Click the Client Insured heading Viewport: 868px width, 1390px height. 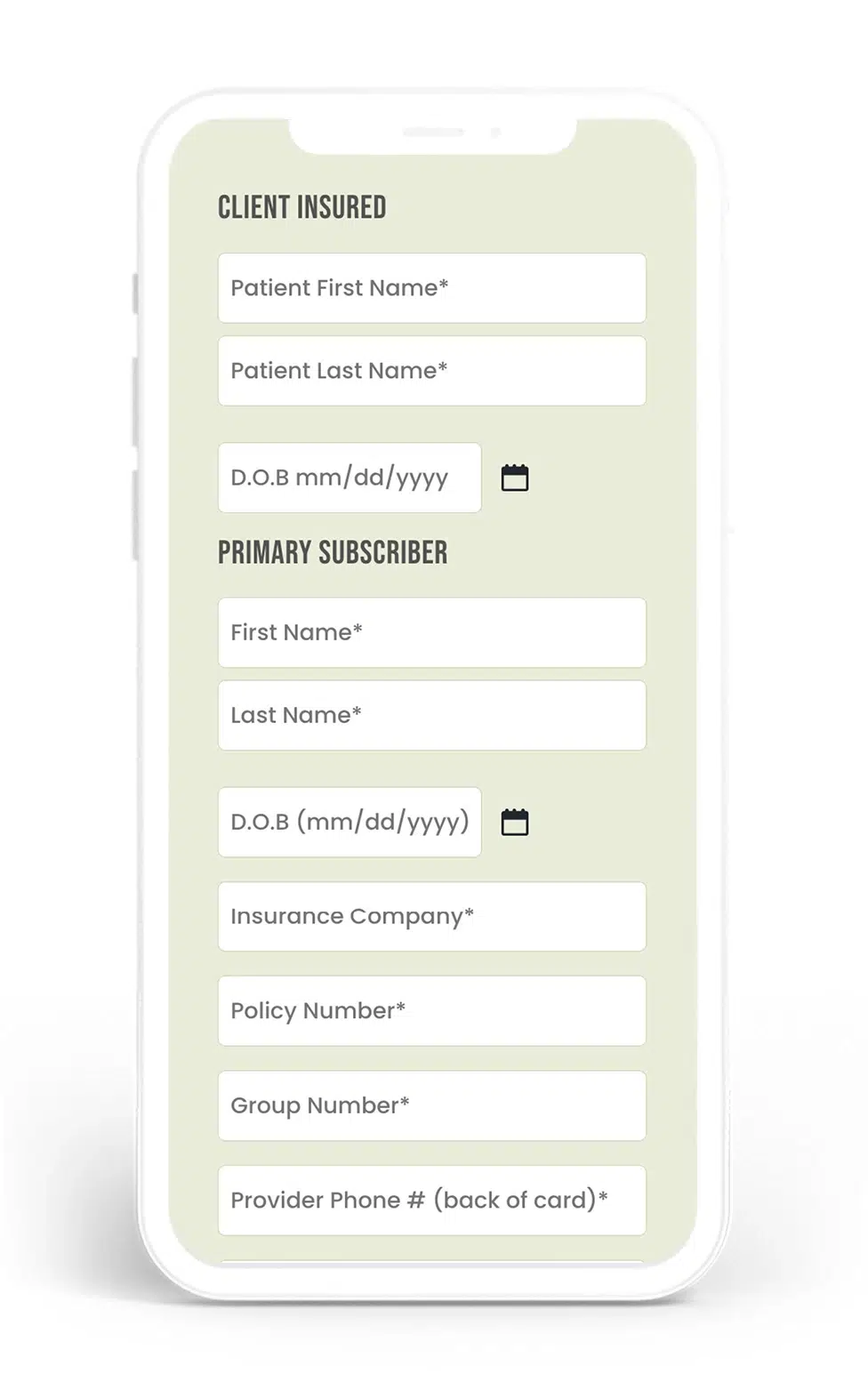[302, 207]
